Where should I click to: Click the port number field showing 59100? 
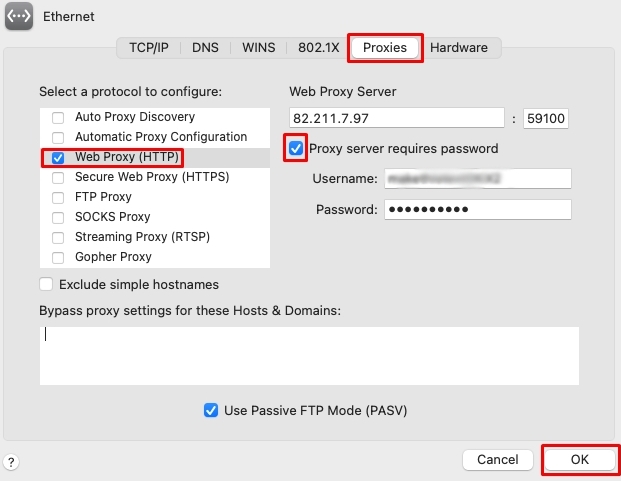546,118
